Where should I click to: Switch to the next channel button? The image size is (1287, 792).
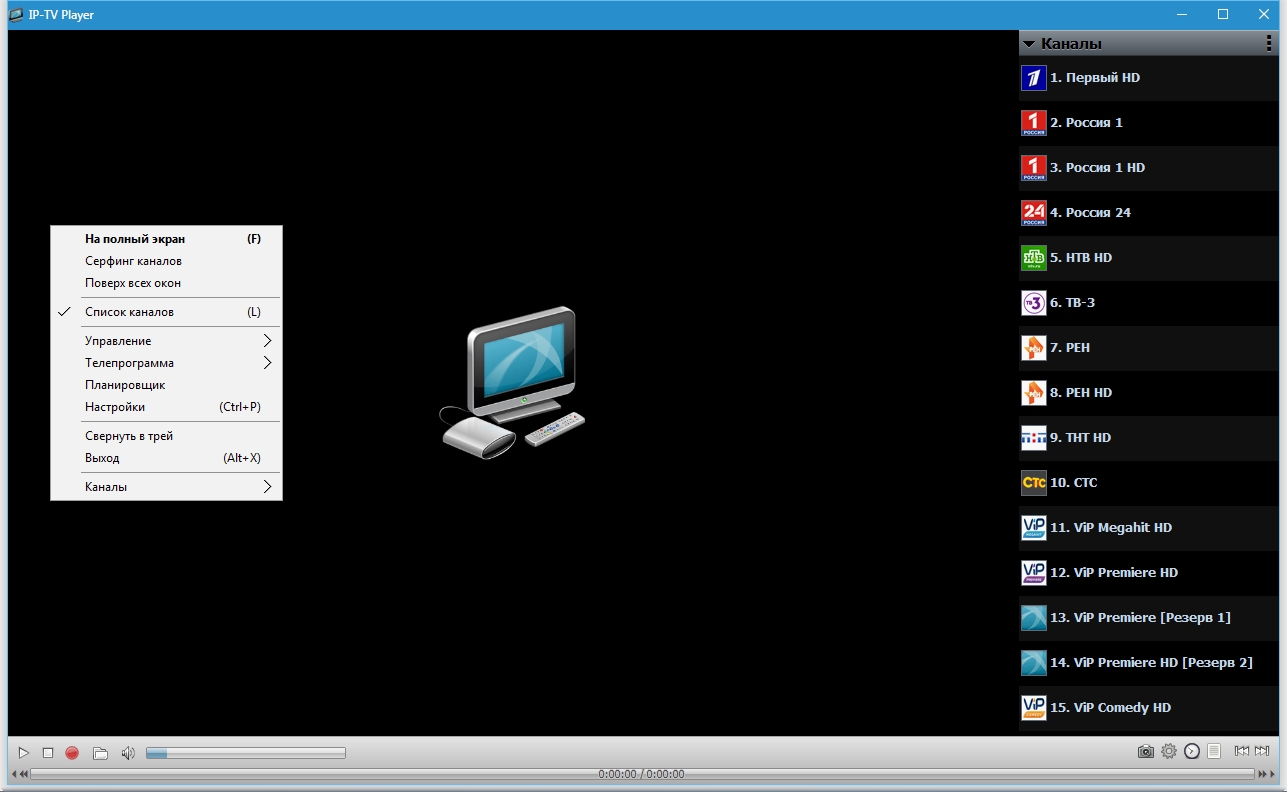coord(1262,752)
